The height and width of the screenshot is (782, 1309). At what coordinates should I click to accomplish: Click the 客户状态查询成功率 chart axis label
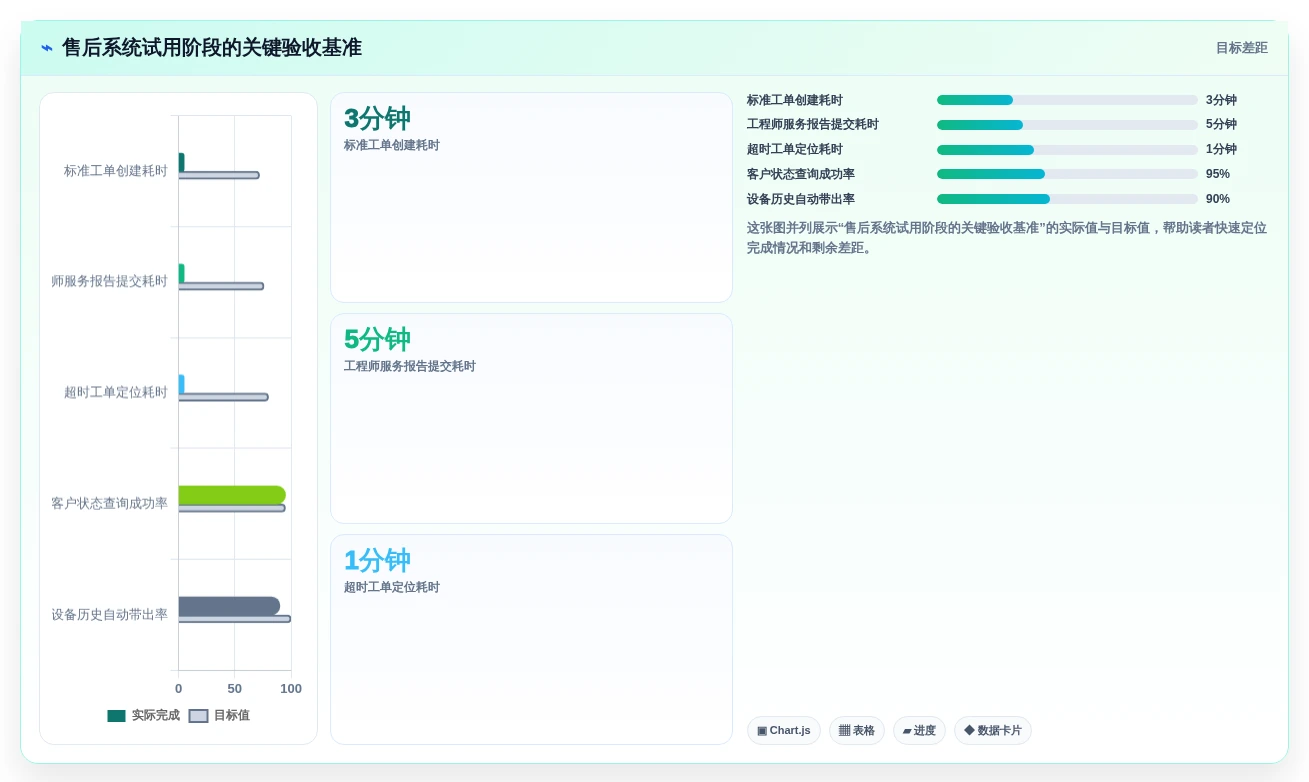pyautogui.click(x=110, y=503)
